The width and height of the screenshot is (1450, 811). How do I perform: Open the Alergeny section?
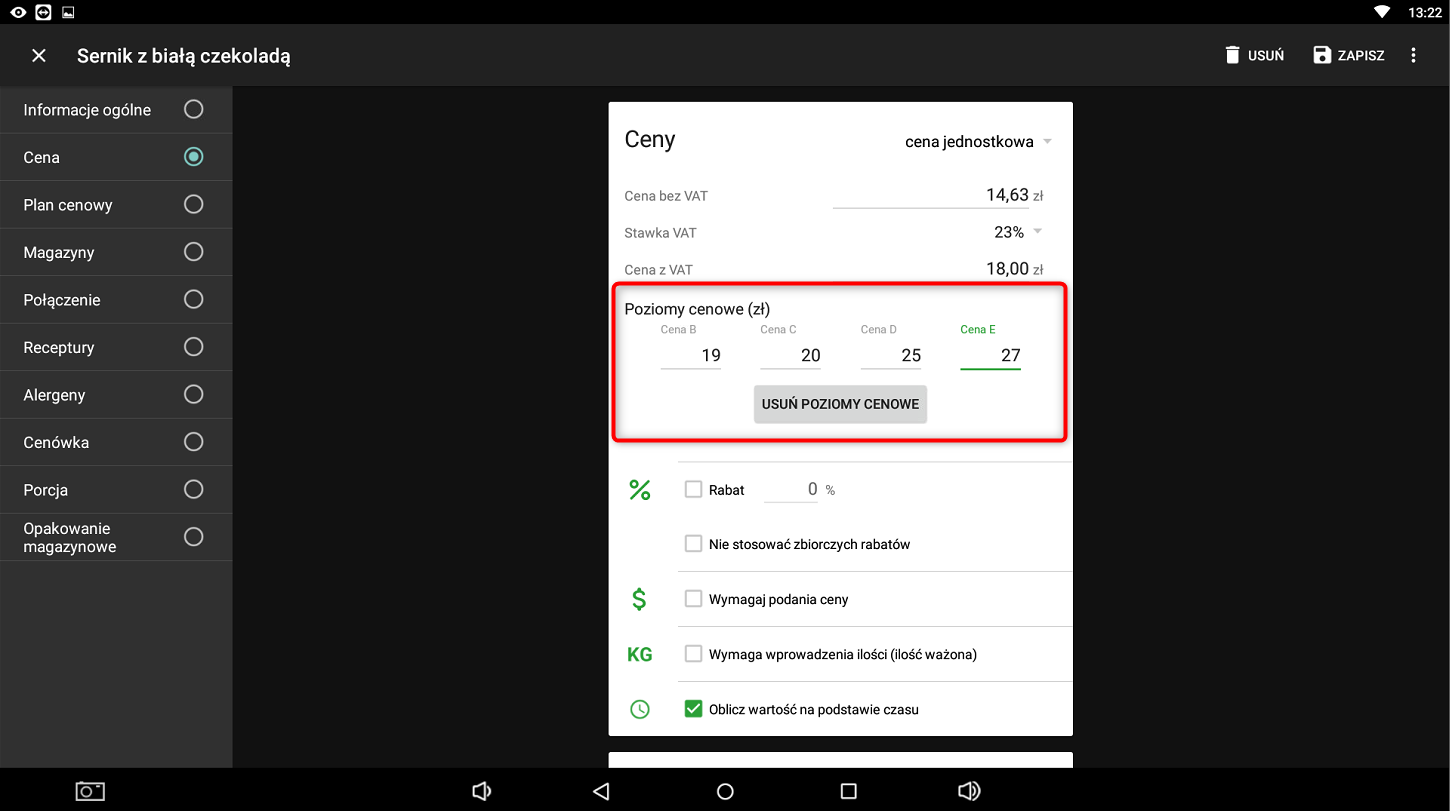115,395
